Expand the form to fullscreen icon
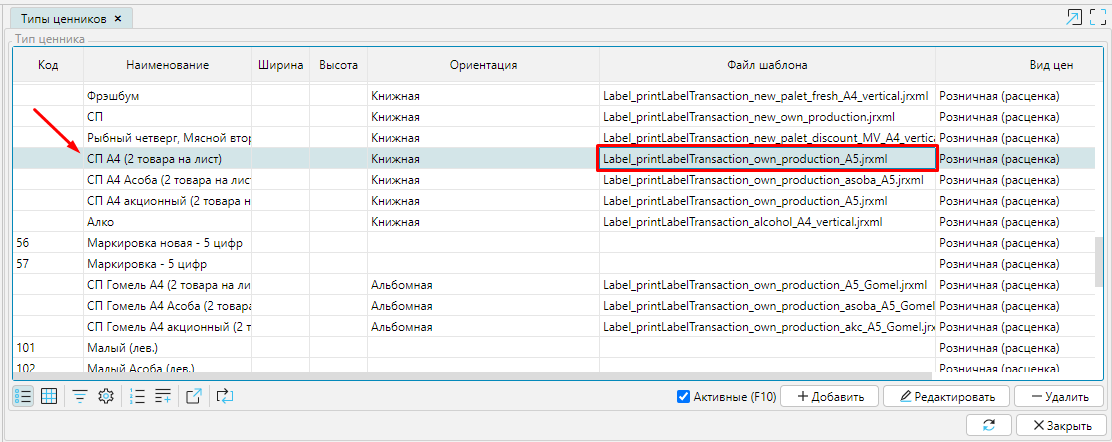Image resolution: width=1112 pixels, height=442 pixels. 1097,17
